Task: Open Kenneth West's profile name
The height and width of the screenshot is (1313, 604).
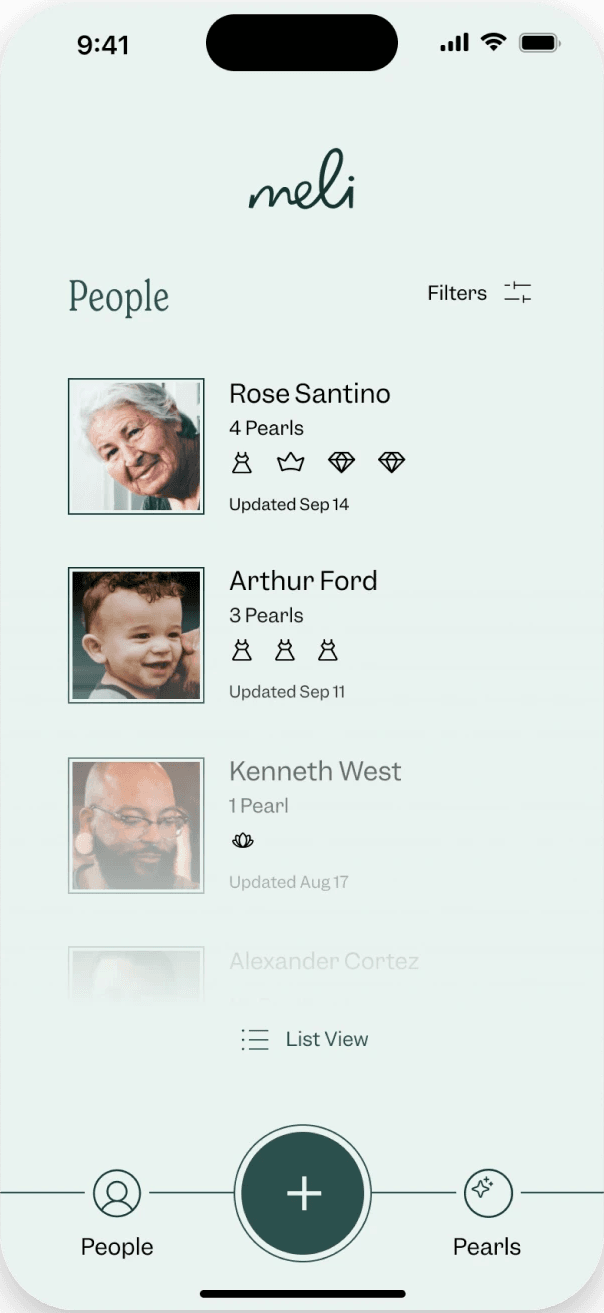Action: [315, 771]
